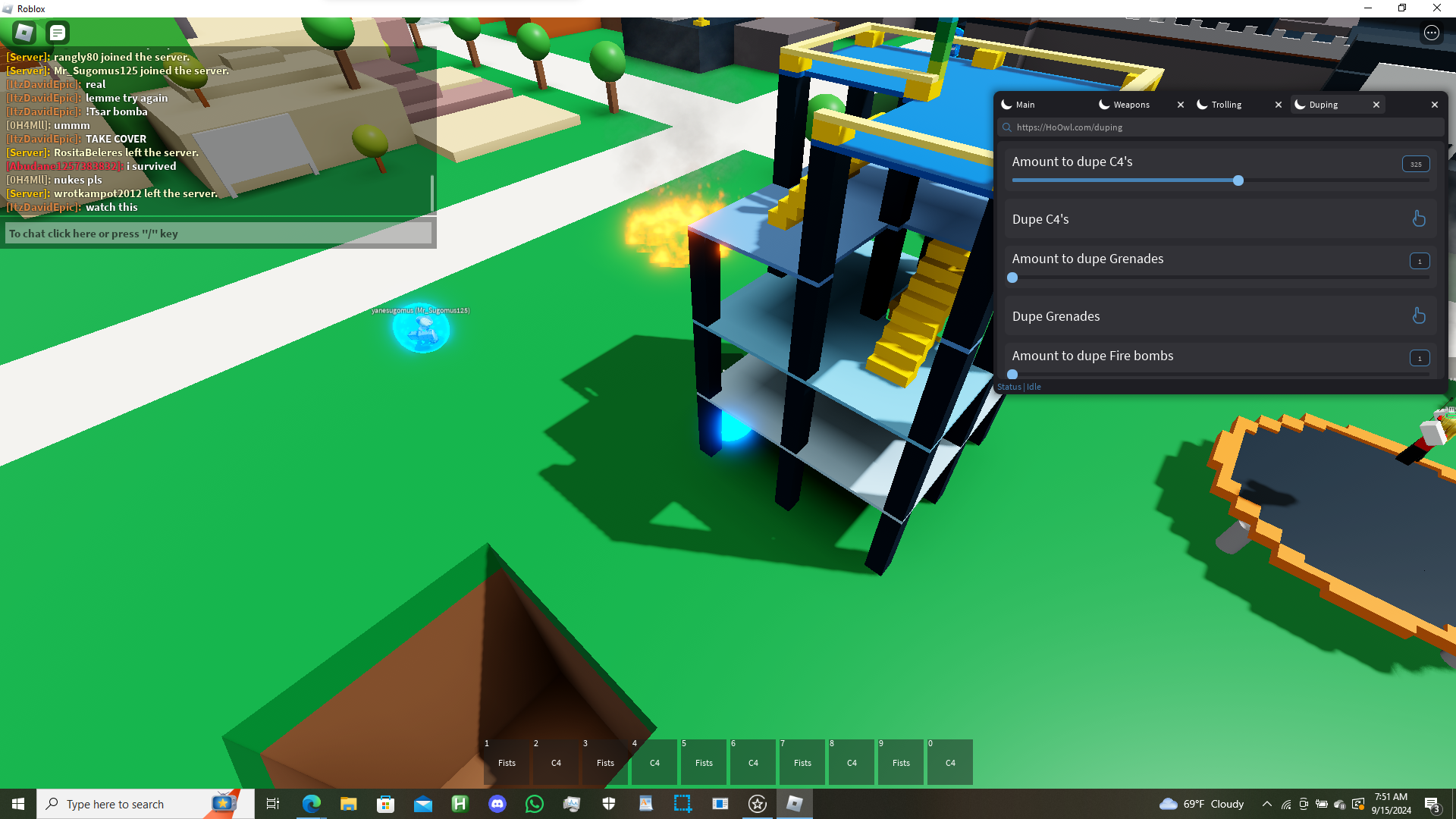The height and width of the screenshot is (819, 1456).
Task: Click the hand icon for Dupe C4's
Action: [1419, 219]
